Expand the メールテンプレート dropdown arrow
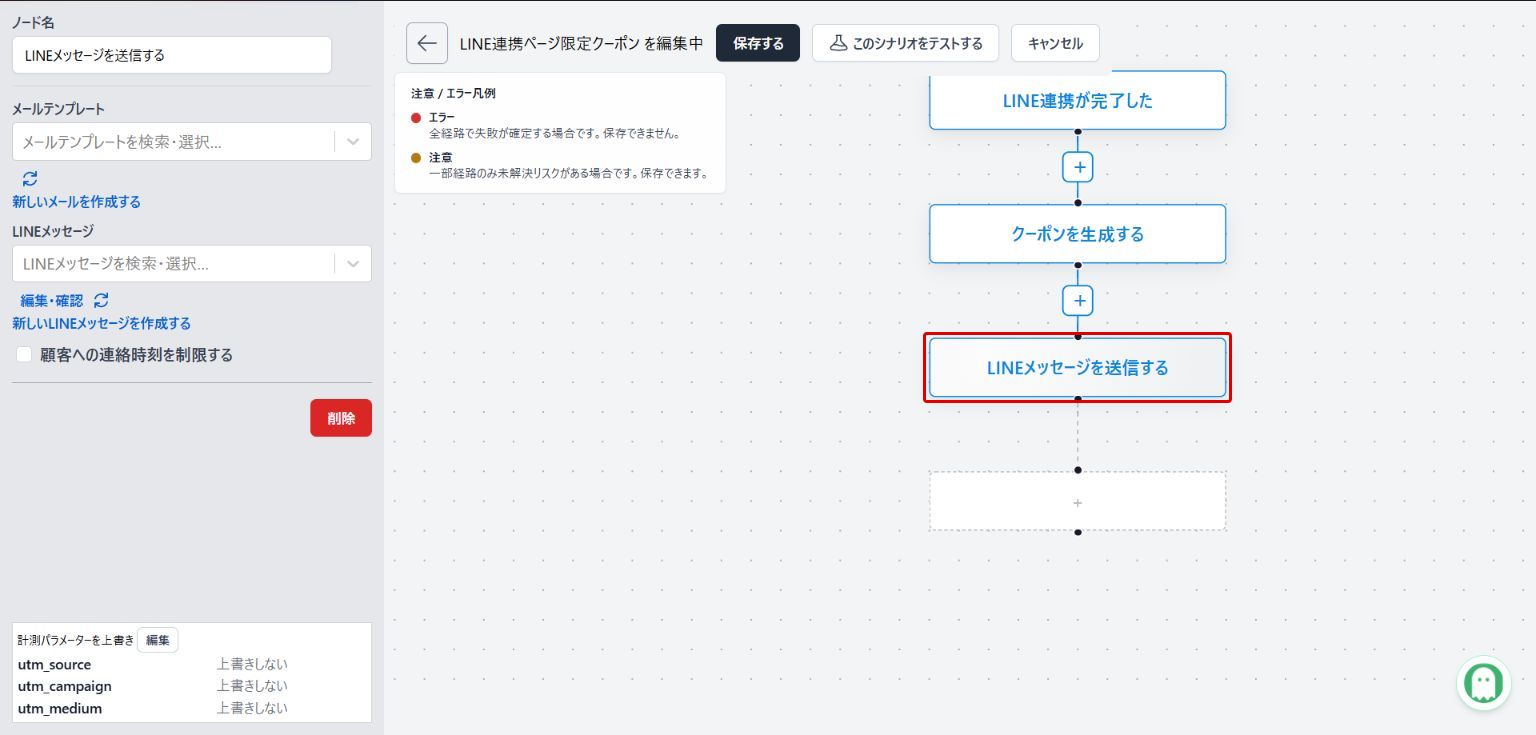 tap(353, 142)
